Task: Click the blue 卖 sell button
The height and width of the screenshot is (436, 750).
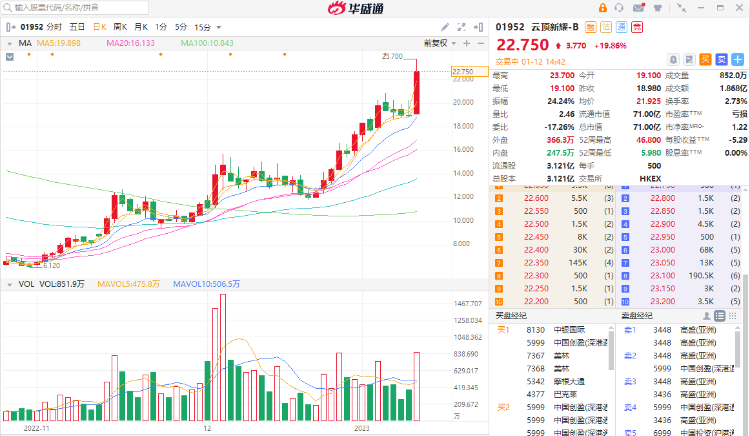Action: pyautogui.click(x=721, y=60)
